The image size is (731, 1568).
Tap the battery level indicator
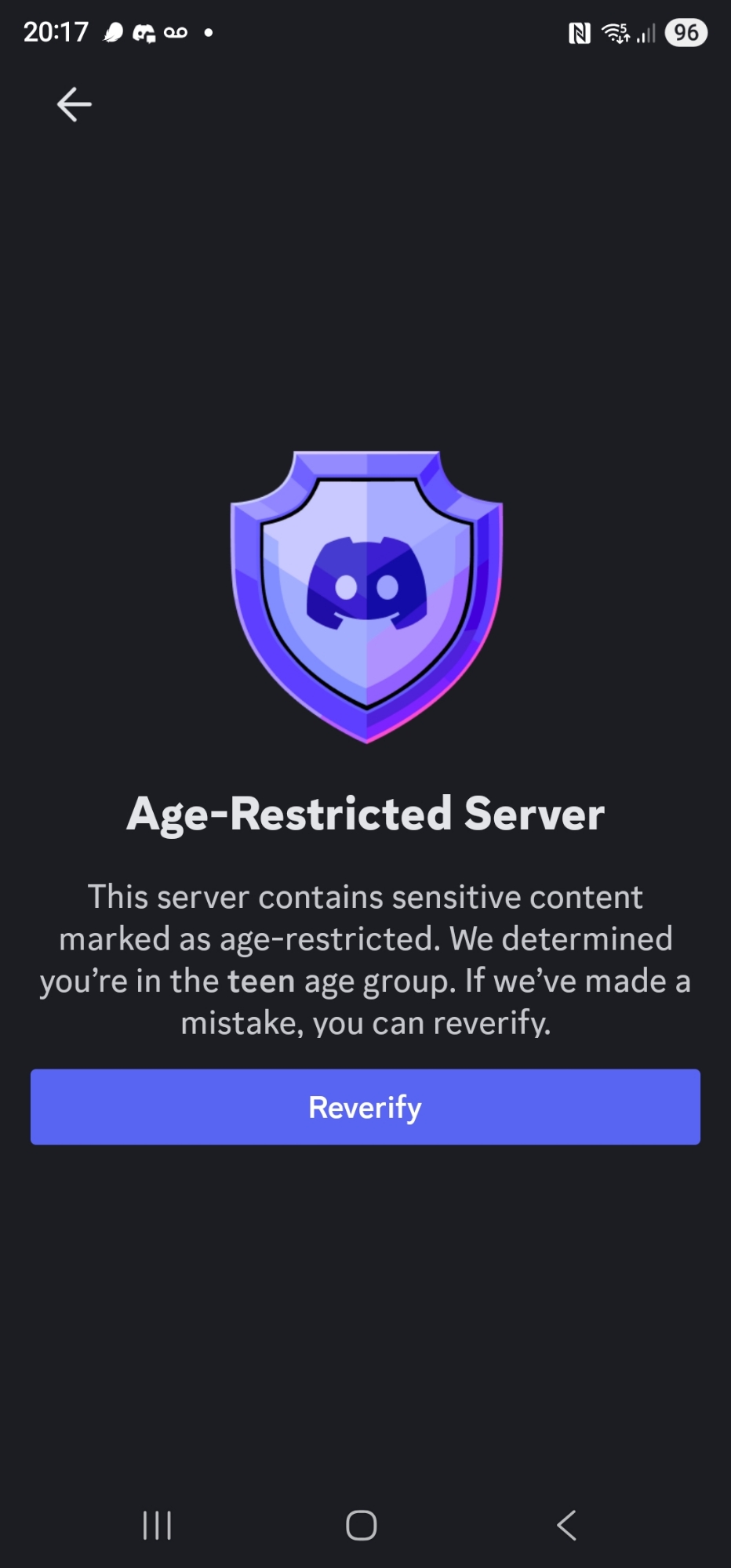(x=686, y=33)
